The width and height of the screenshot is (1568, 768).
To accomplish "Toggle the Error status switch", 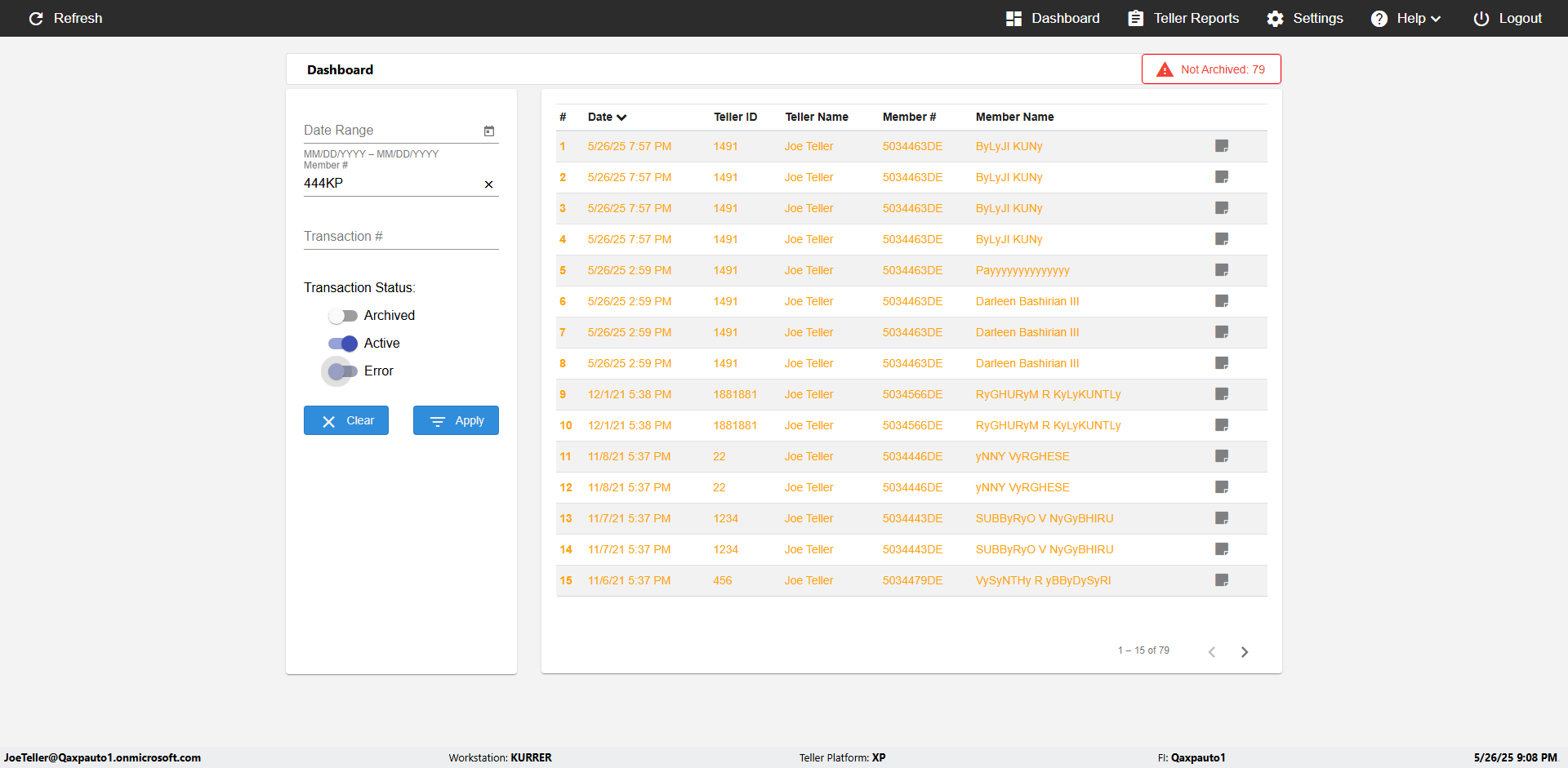I will tap(343, 371).
